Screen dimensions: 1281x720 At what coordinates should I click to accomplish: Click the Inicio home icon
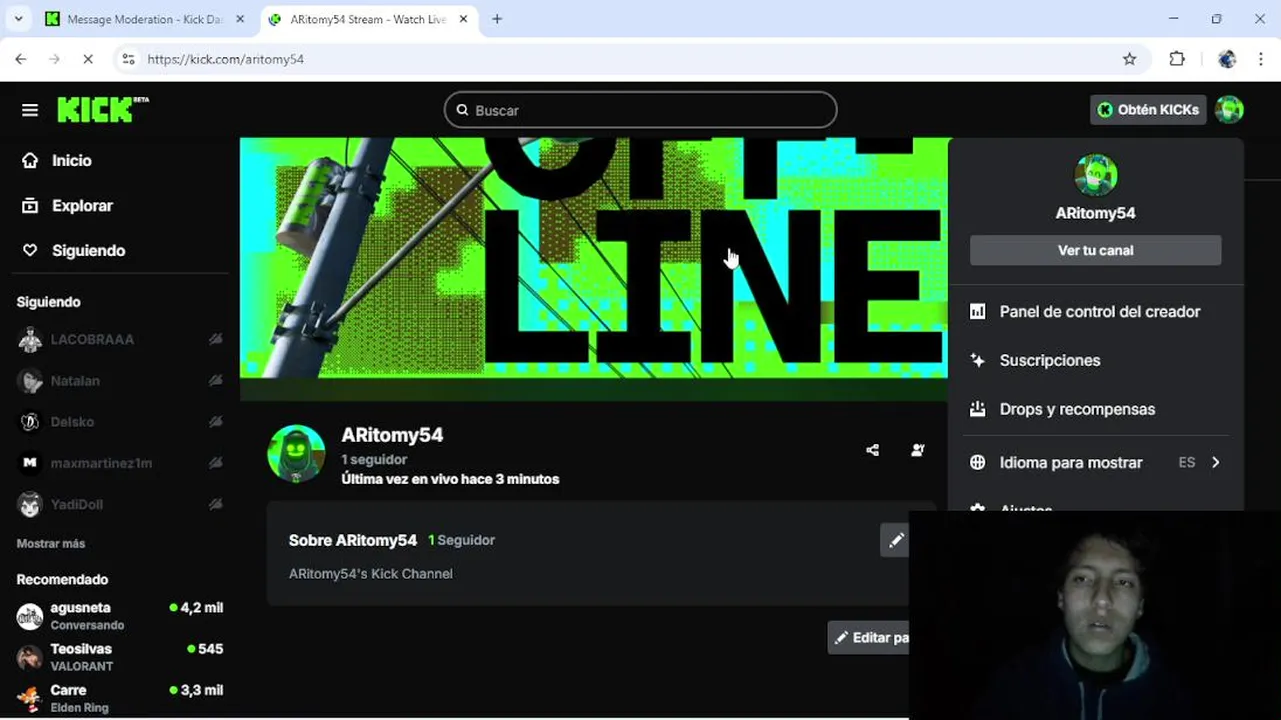[30, 160]
